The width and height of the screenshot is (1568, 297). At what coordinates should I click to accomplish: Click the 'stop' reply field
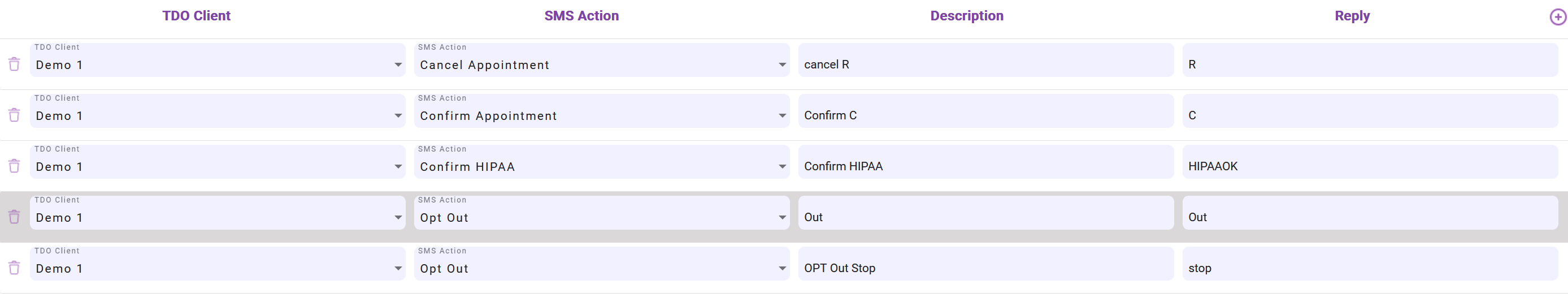click(1369, 268)
